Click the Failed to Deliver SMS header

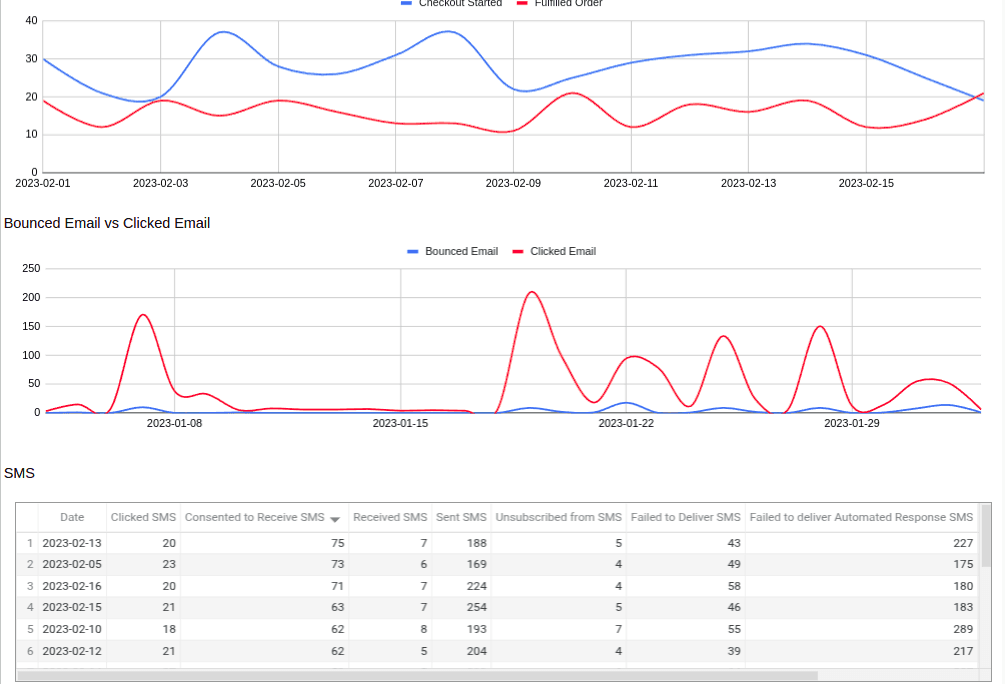click(x=685, y=517)
